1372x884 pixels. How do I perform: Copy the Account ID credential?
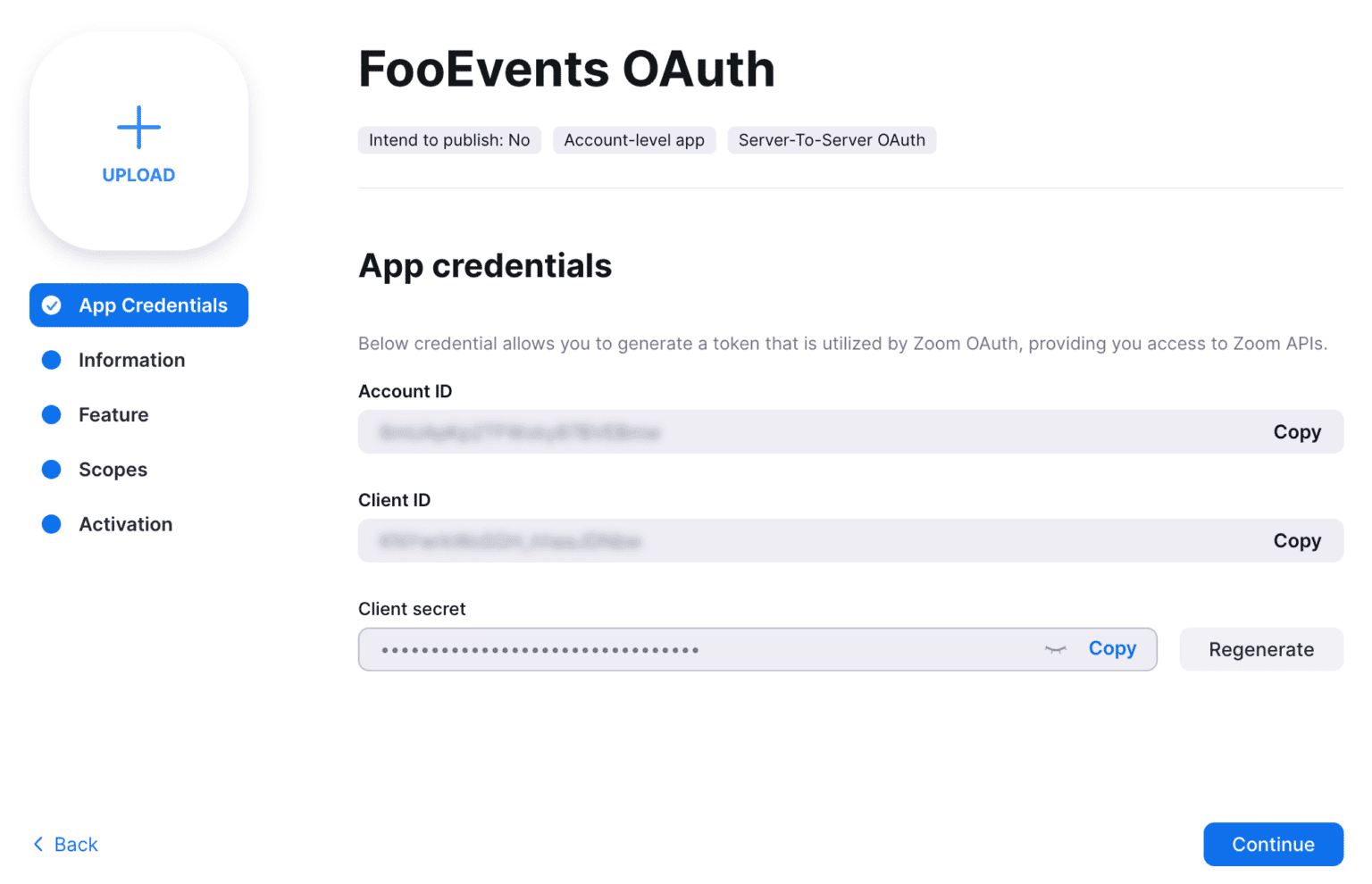point(1297,431)
